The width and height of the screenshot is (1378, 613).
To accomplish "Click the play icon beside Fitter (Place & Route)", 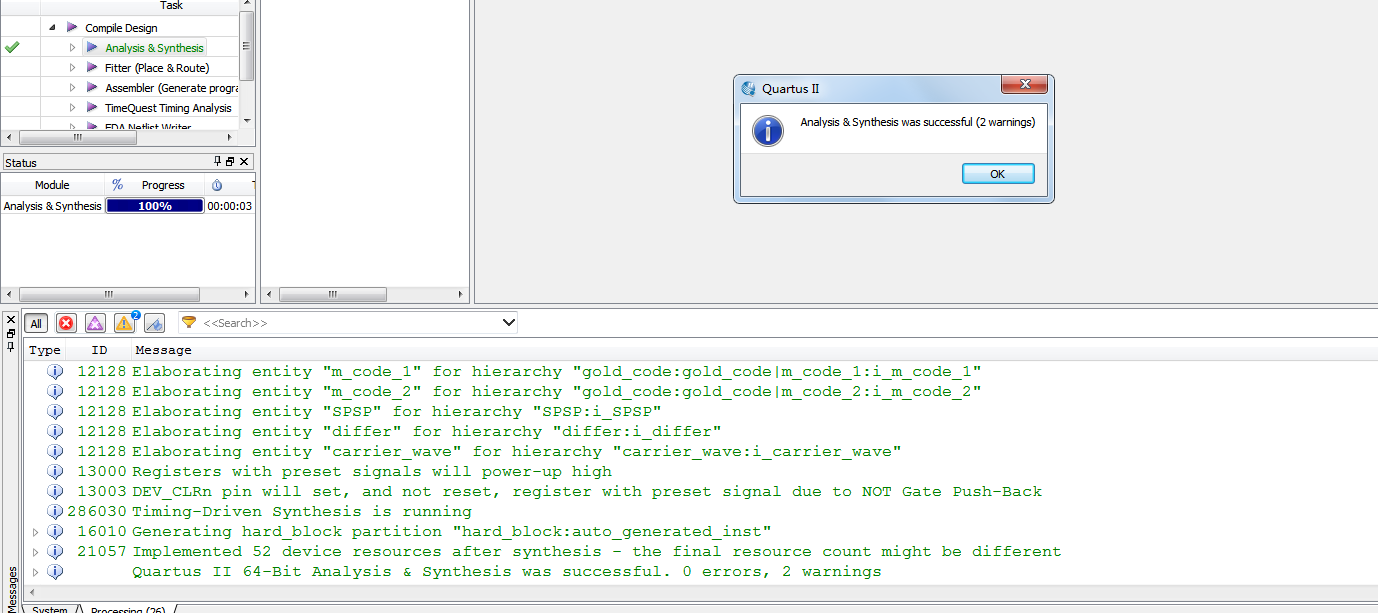I will pyautogui.click(x=92, y=68).
